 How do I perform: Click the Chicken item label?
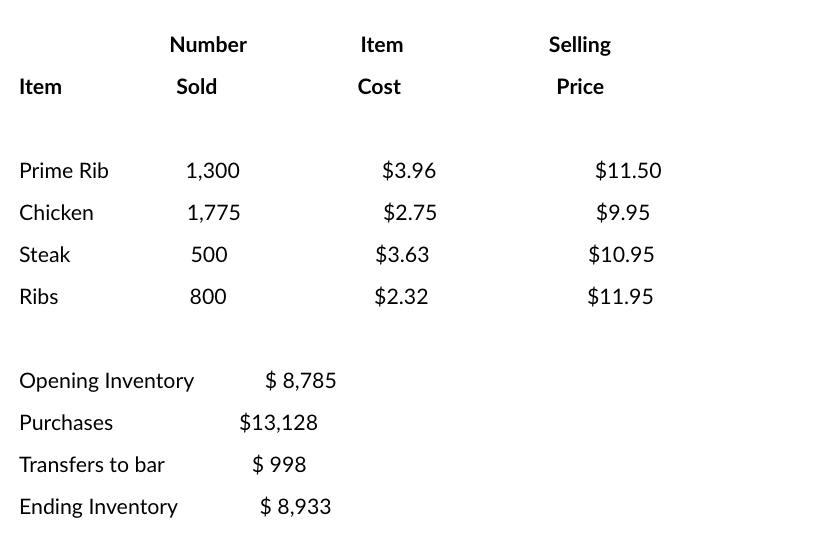coord(56,213)
